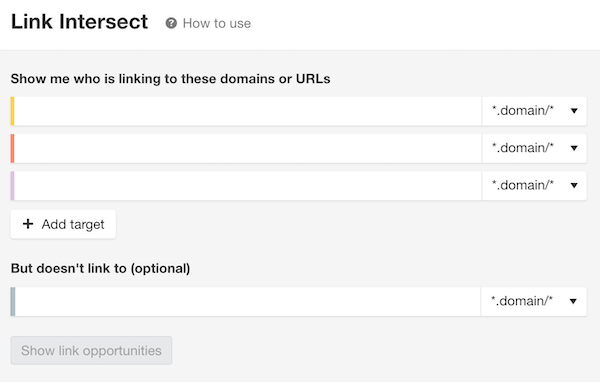The image size is (600, 382).
Task: Focus the yellow-marked first target input
Action: pos(248,111)
